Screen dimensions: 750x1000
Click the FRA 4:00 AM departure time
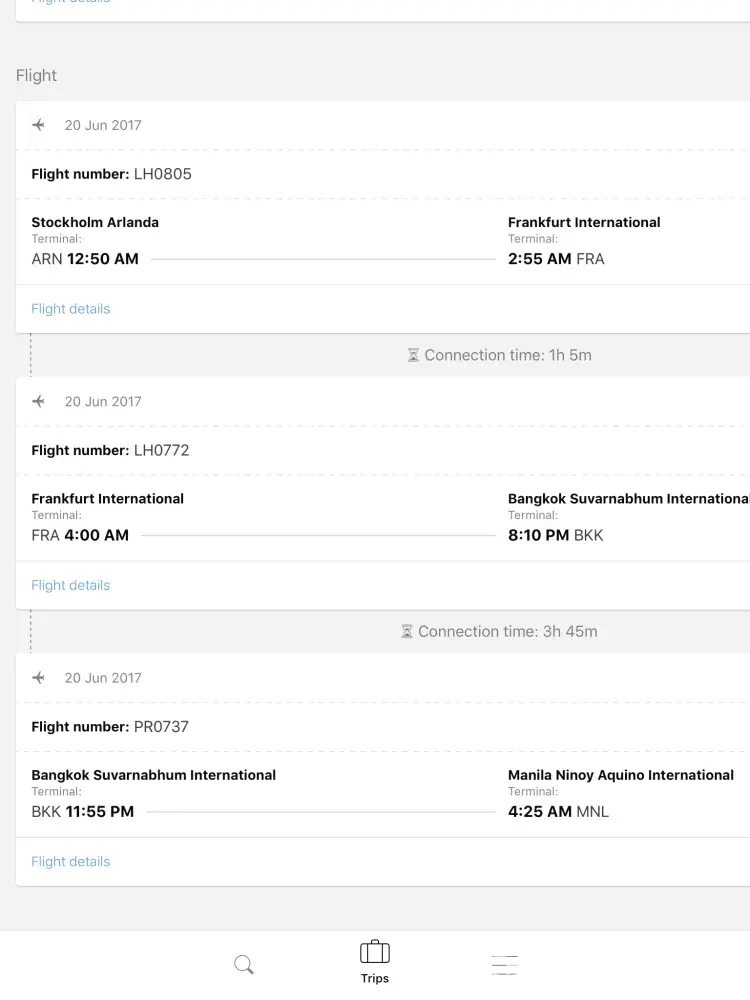point(80,535)
